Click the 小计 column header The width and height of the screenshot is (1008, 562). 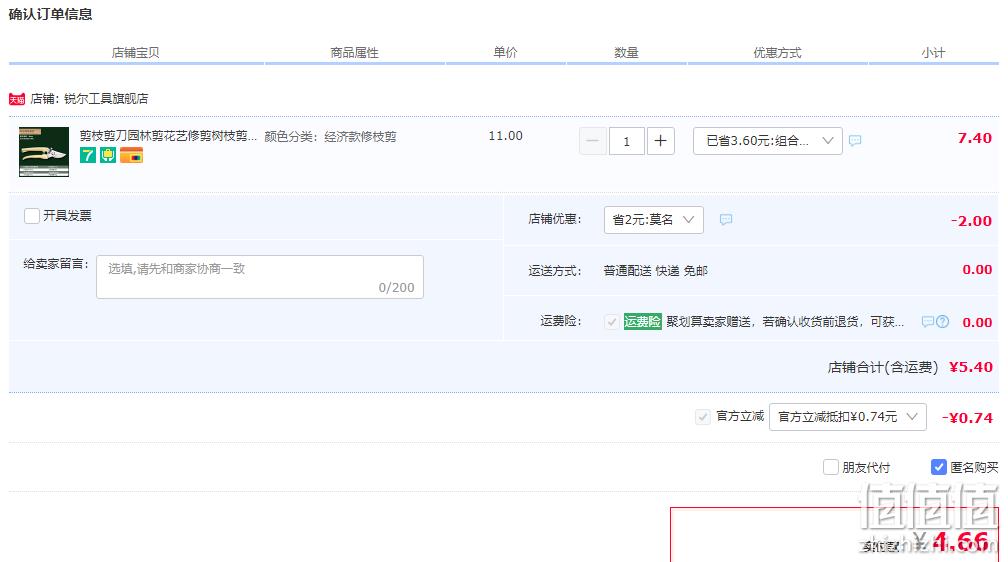(933, 53)
